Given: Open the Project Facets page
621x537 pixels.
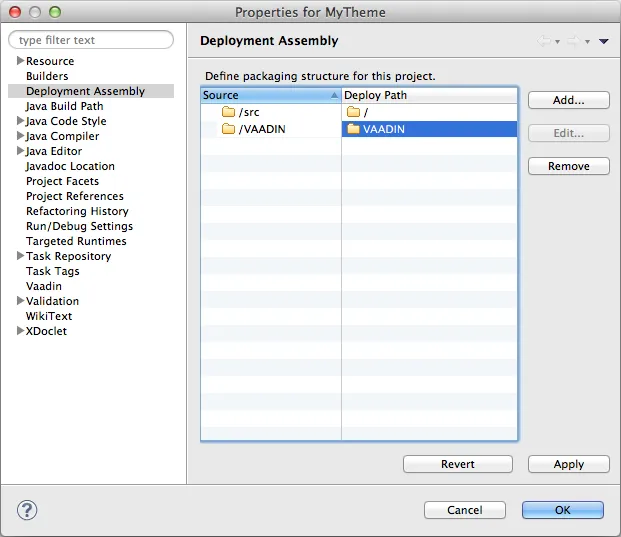Looking at the screenshot, I should pyautogui.click(x=63, y=181).
